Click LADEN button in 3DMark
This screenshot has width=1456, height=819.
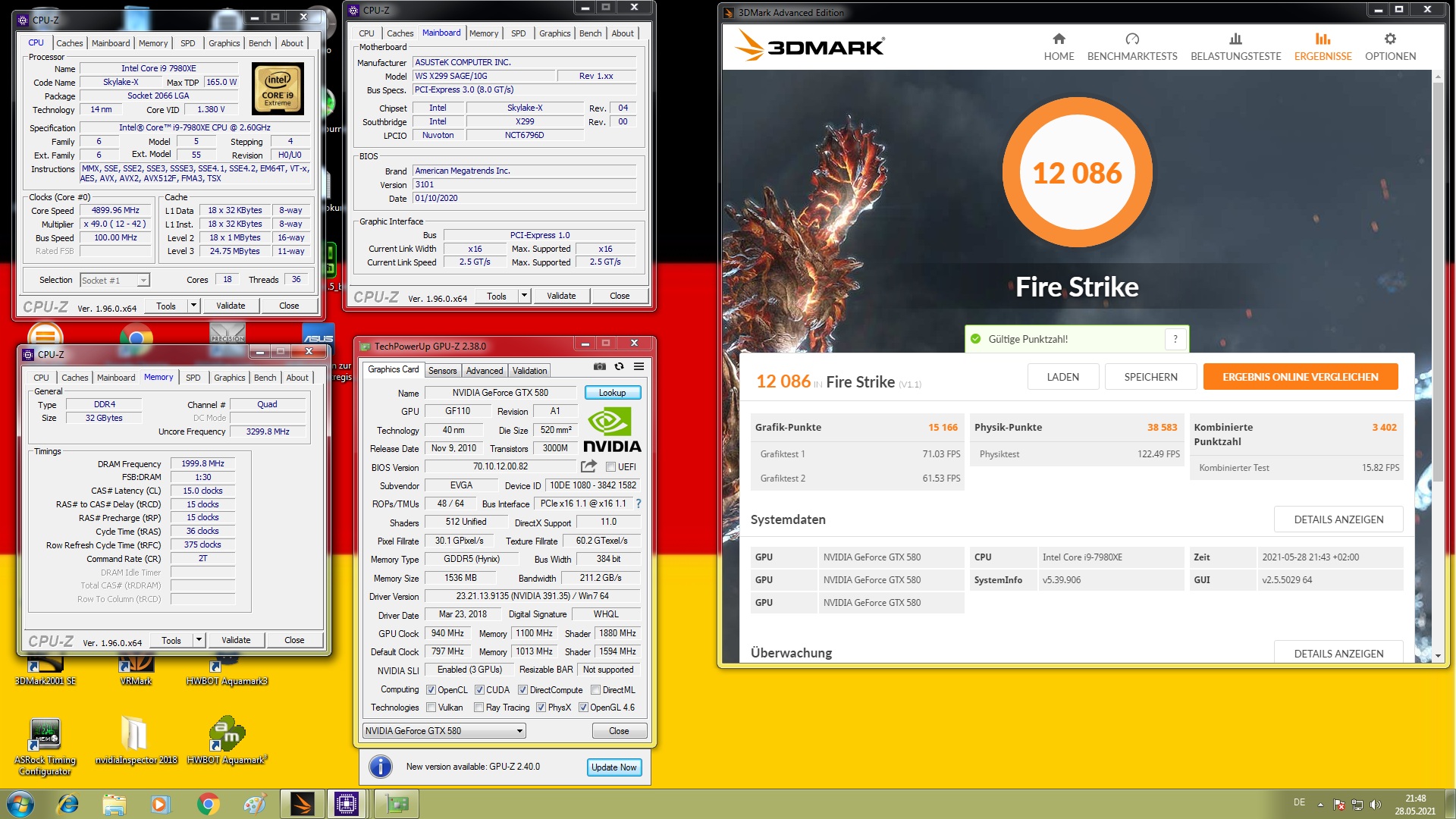(x=1062, y=377)
